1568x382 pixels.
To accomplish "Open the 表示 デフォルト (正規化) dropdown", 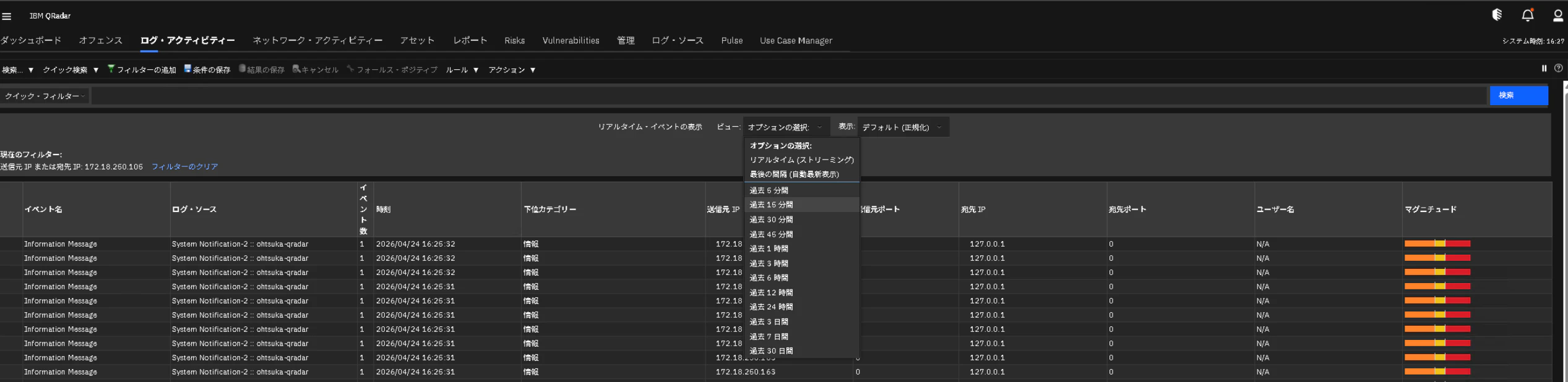I will [902, 127].
